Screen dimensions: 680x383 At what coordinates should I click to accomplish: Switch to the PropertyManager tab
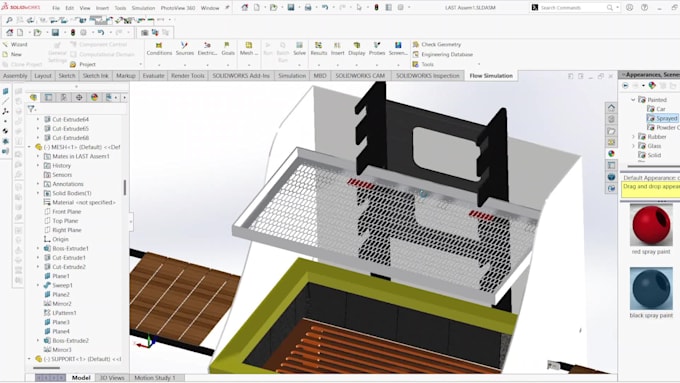tap(49, 98)
